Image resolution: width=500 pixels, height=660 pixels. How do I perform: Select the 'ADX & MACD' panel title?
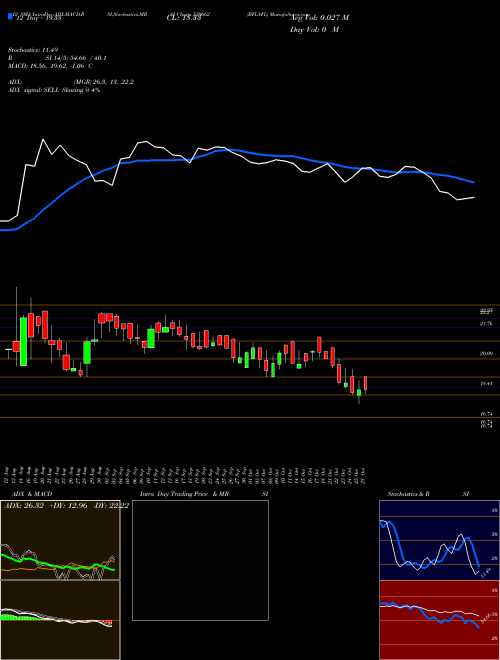coord(32,494)
